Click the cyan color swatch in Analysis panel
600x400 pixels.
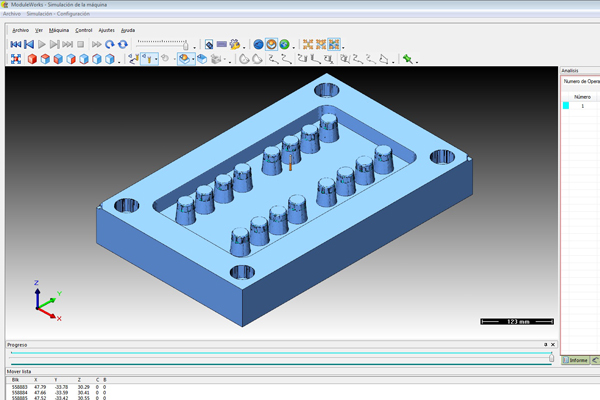pyautogui.click(x=566, y=105)
